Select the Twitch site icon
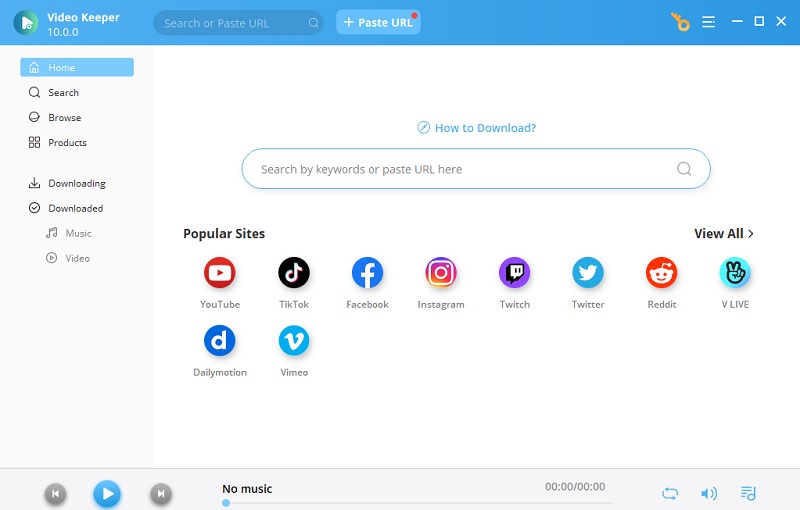 (514, 272)
